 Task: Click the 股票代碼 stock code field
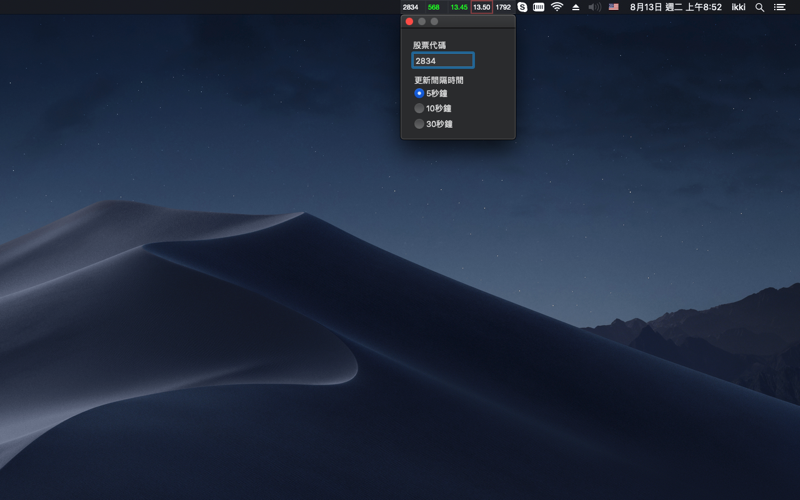pos(443,61)
